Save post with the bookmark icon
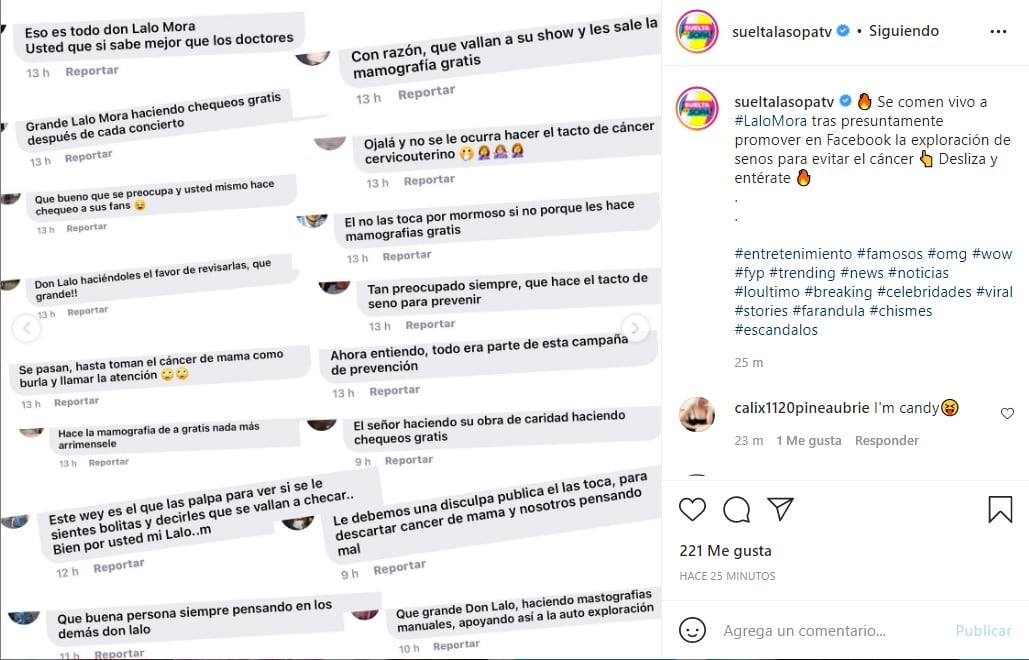Image resolution: width=1029 pixels, height=660 pixels. click(1000, 510)
